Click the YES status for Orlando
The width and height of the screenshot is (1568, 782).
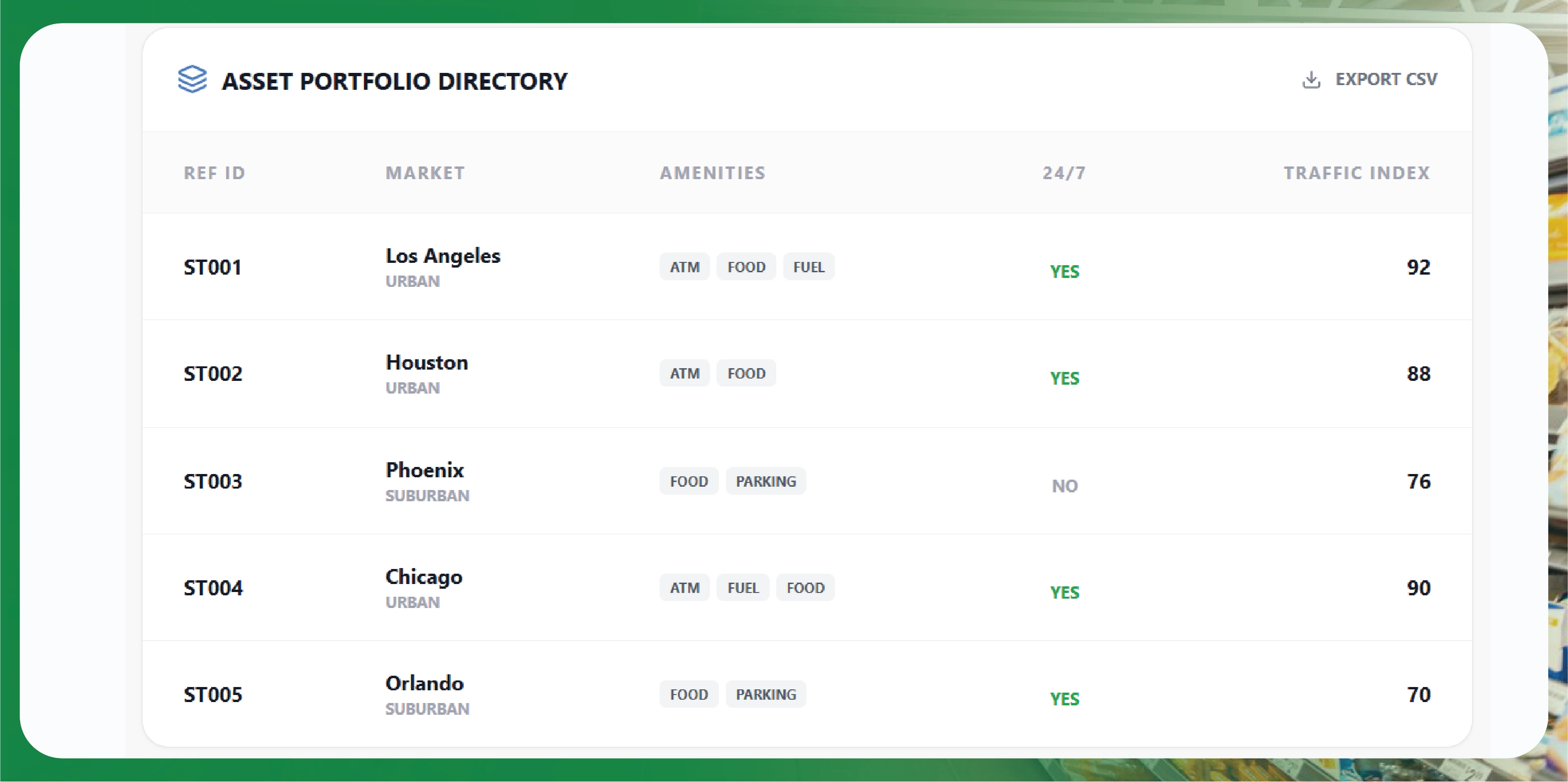pyautogui.click(x=1064, y=699)
